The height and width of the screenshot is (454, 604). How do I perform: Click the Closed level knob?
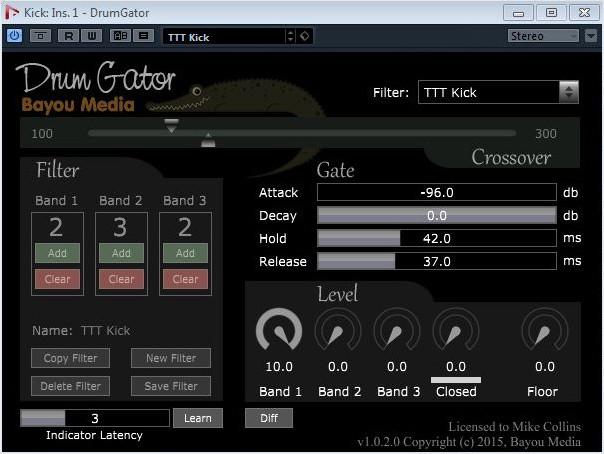(456, 331)
